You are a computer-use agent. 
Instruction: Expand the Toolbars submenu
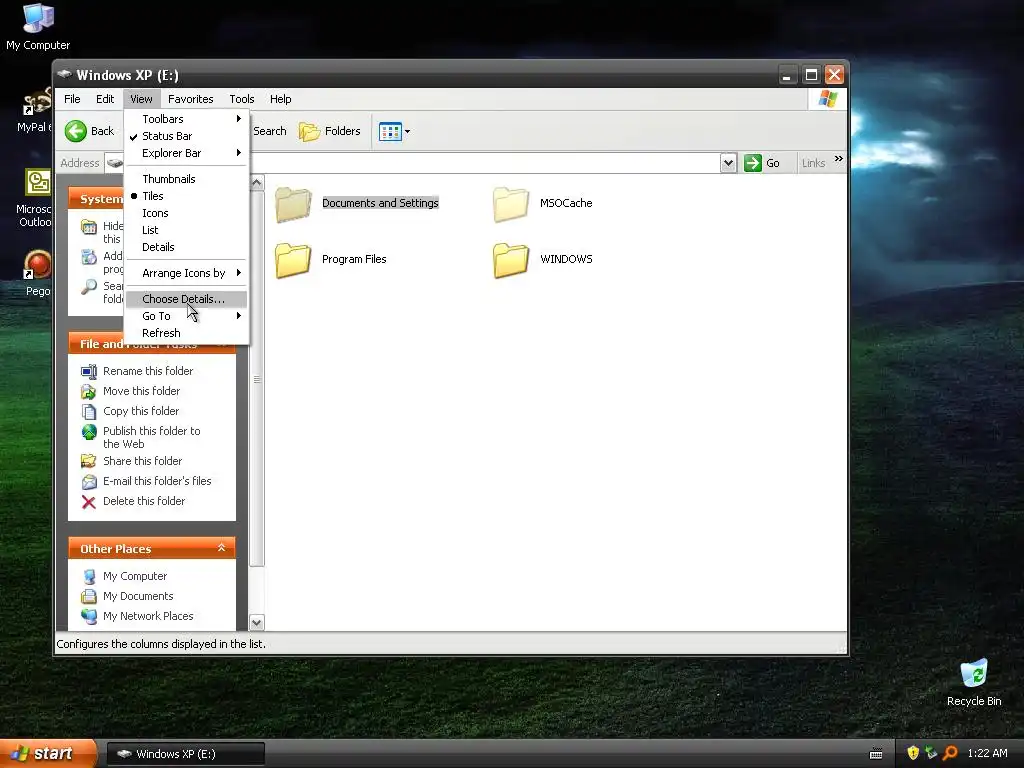click(186, 119)
